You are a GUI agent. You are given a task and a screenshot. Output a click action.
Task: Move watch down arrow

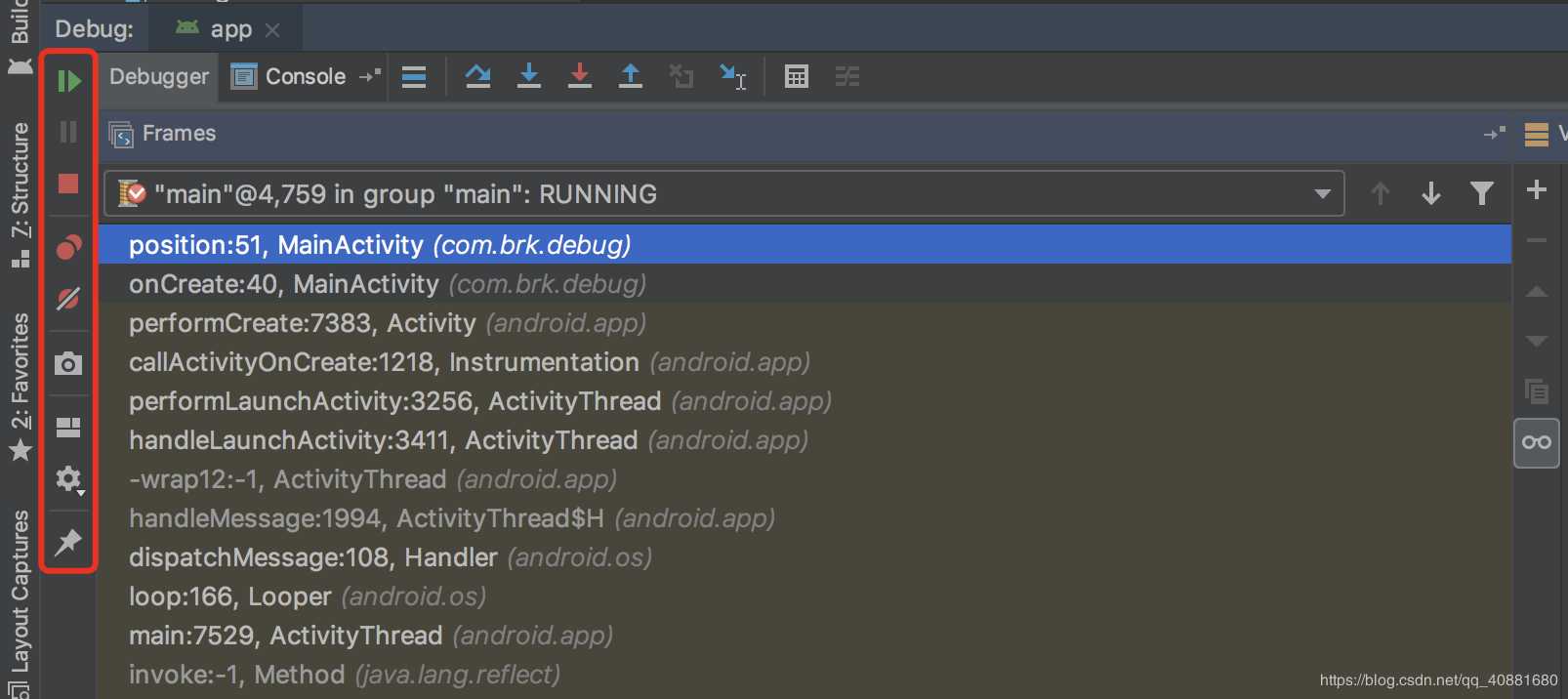click(x=1537, y=341)
